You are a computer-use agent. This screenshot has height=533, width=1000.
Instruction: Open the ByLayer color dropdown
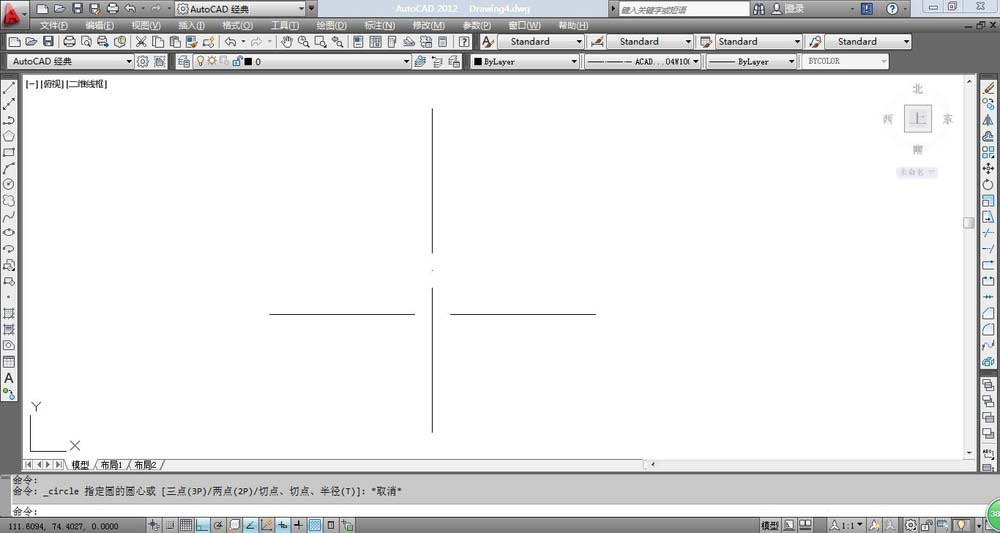[x=525, y=61]
